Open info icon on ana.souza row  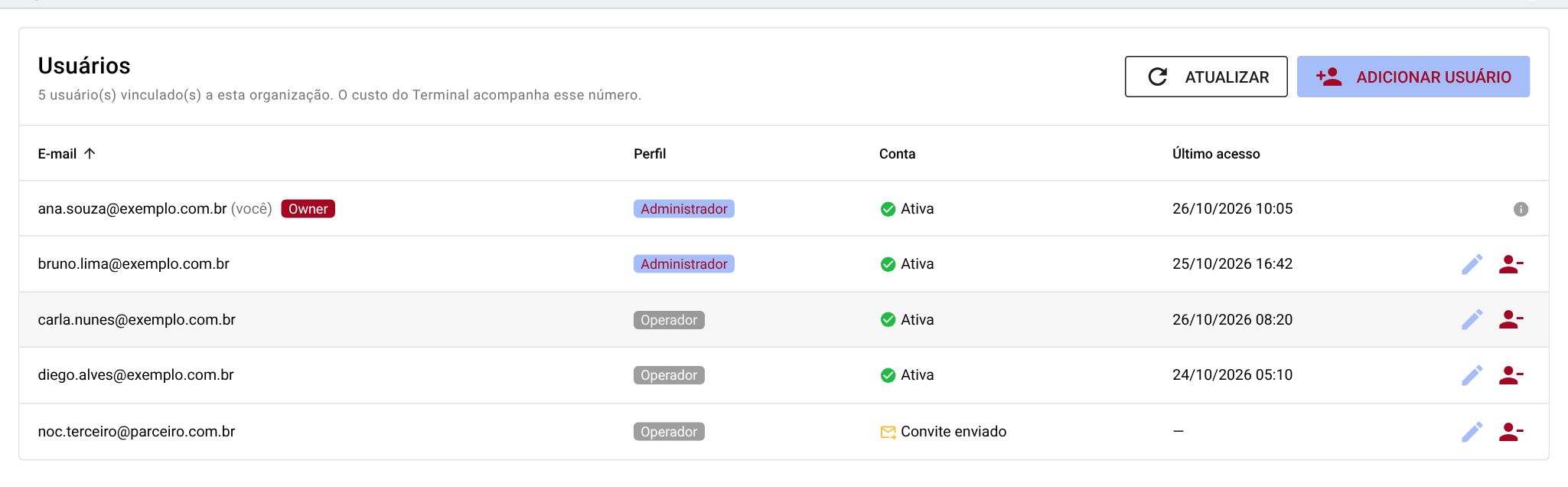(1521, 209)
